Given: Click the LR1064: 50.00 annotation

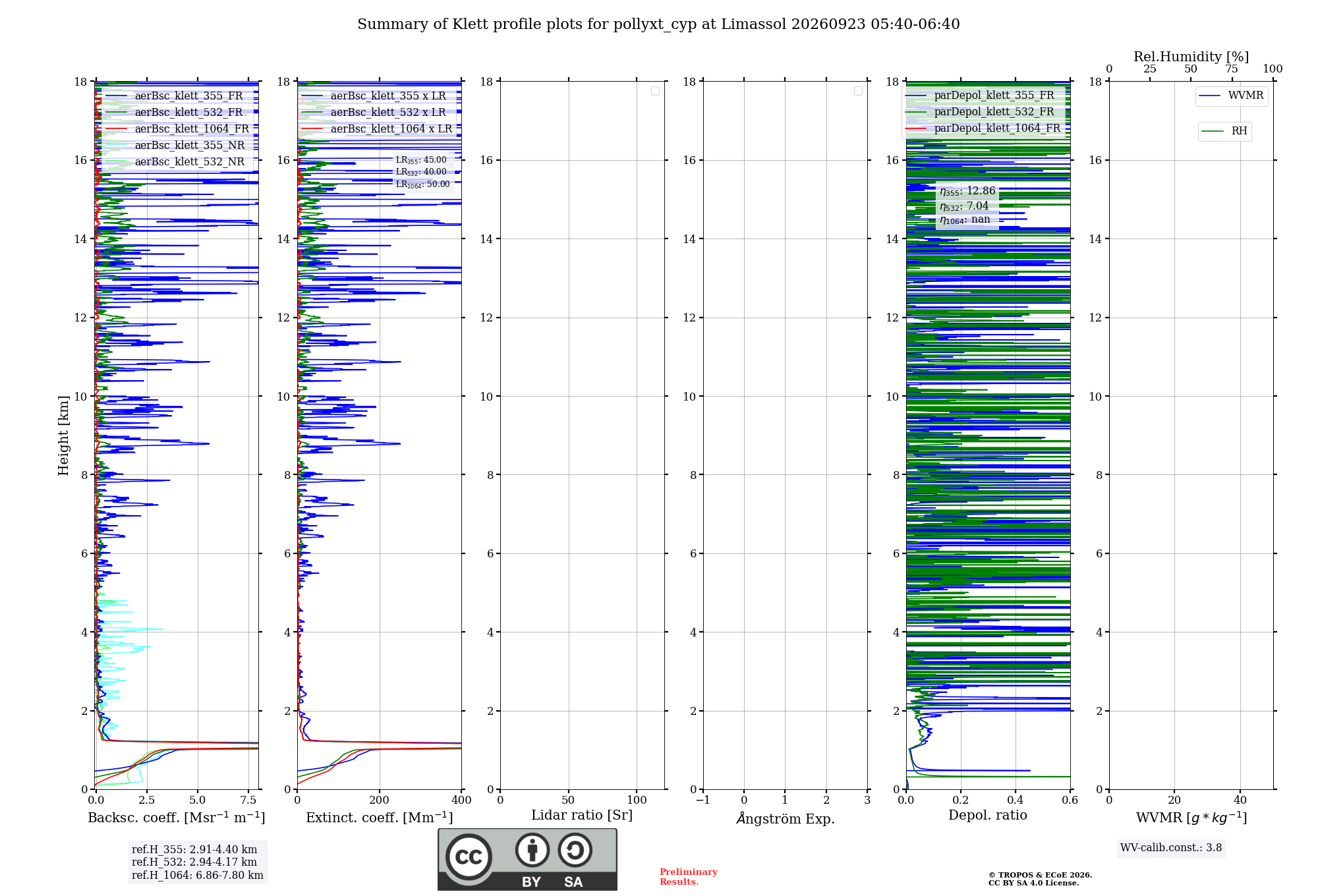Looking at the screenshot, I should point(422,184).
